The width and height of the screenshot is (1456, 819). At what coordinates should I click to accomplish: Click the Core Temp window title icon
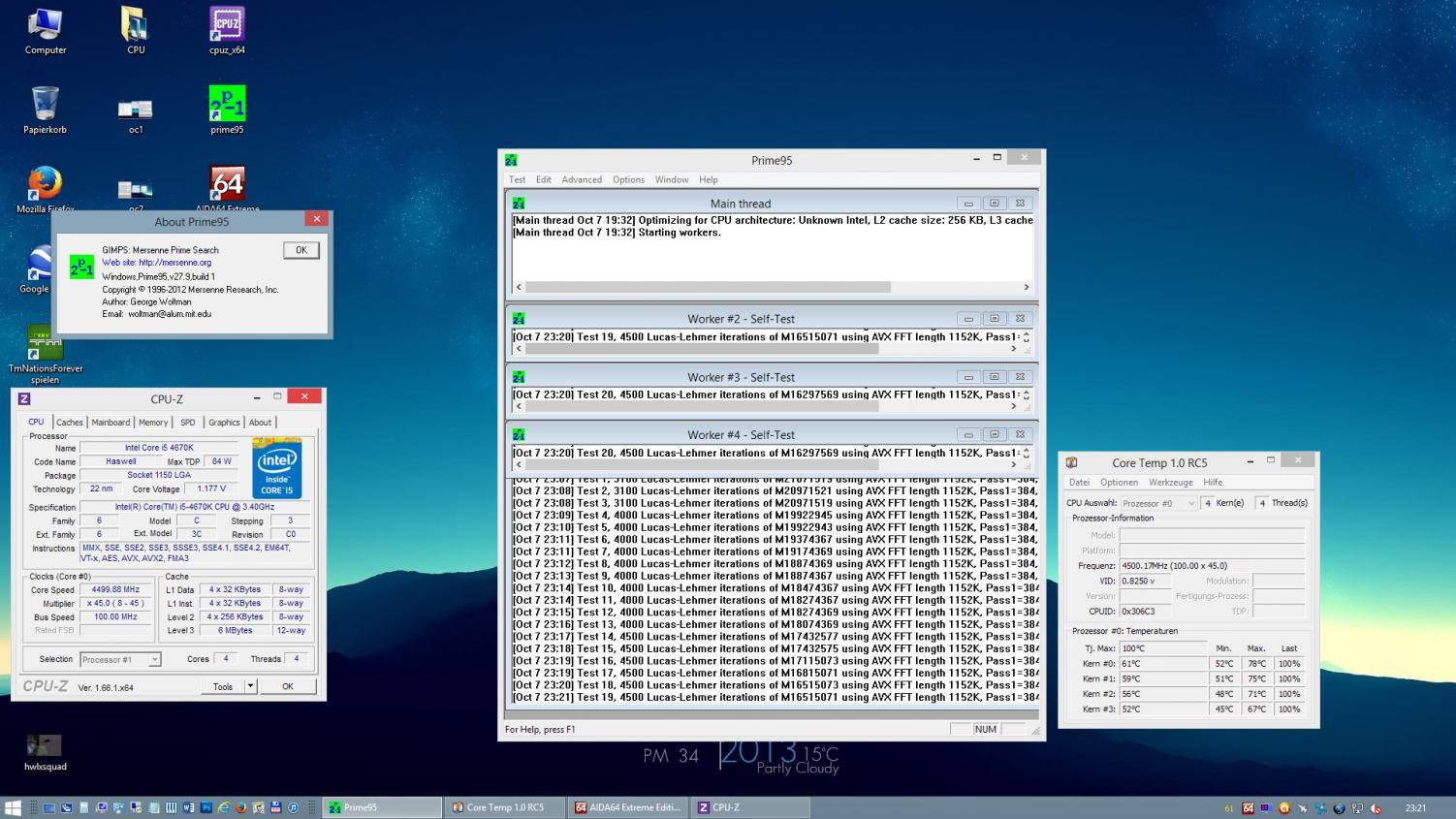[x=1071, y=462]
